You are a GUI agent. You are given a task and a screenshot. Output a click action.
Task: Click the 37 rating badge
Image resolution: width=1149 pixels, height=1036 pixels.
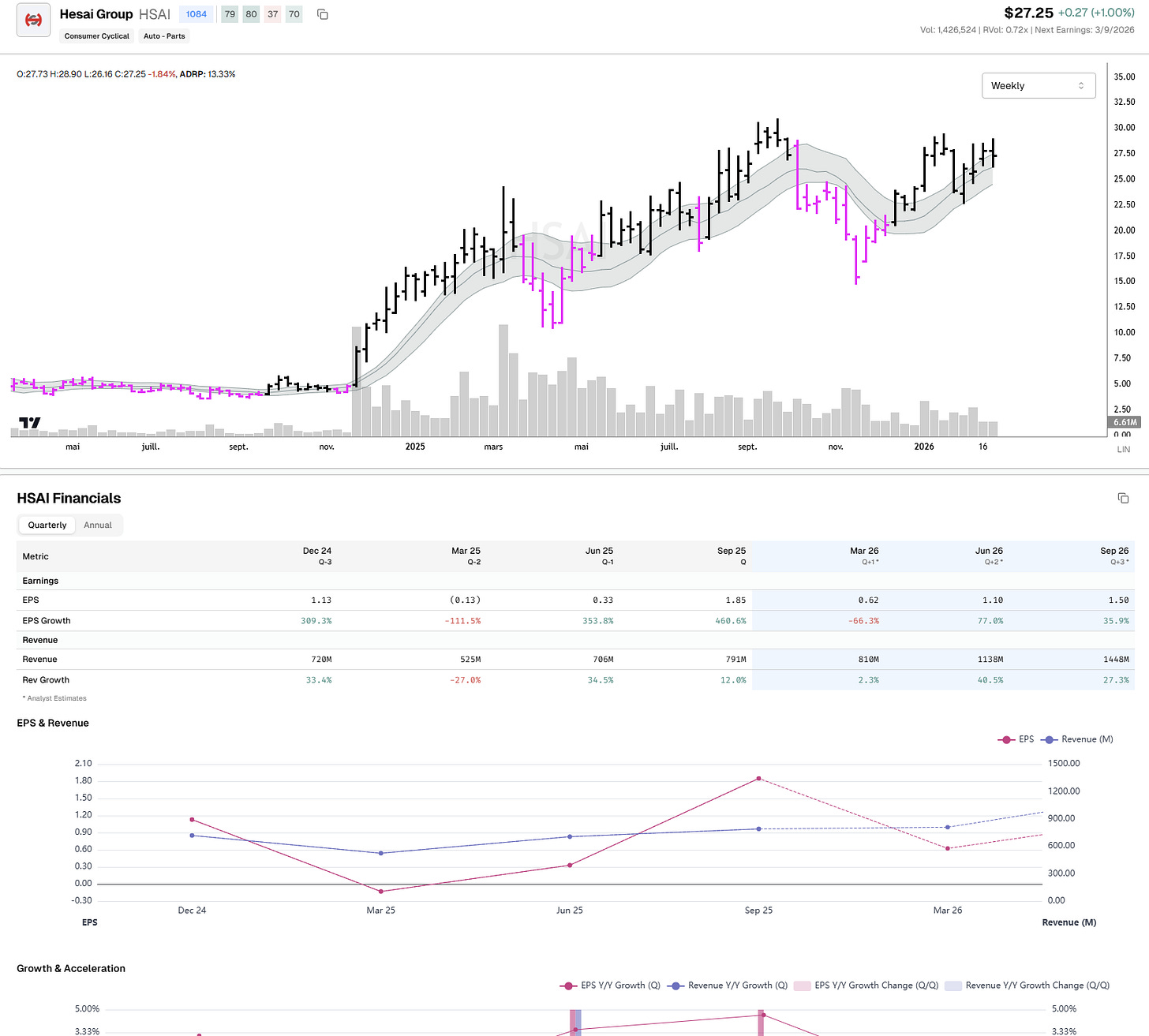272,14
